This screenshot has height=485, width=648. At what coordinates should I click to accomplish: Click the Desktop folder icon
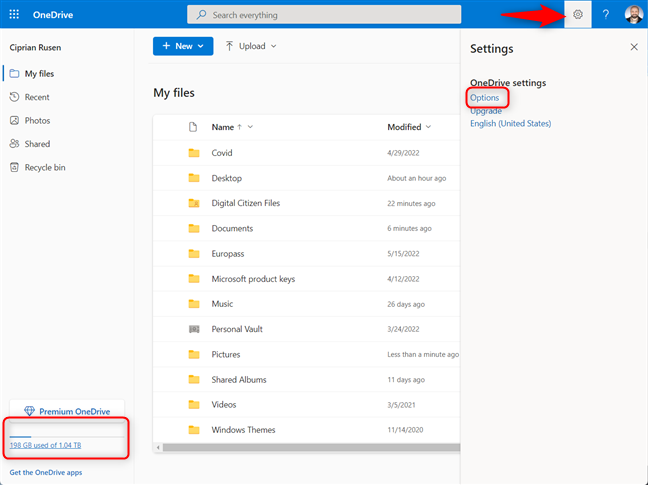[194, 178]
